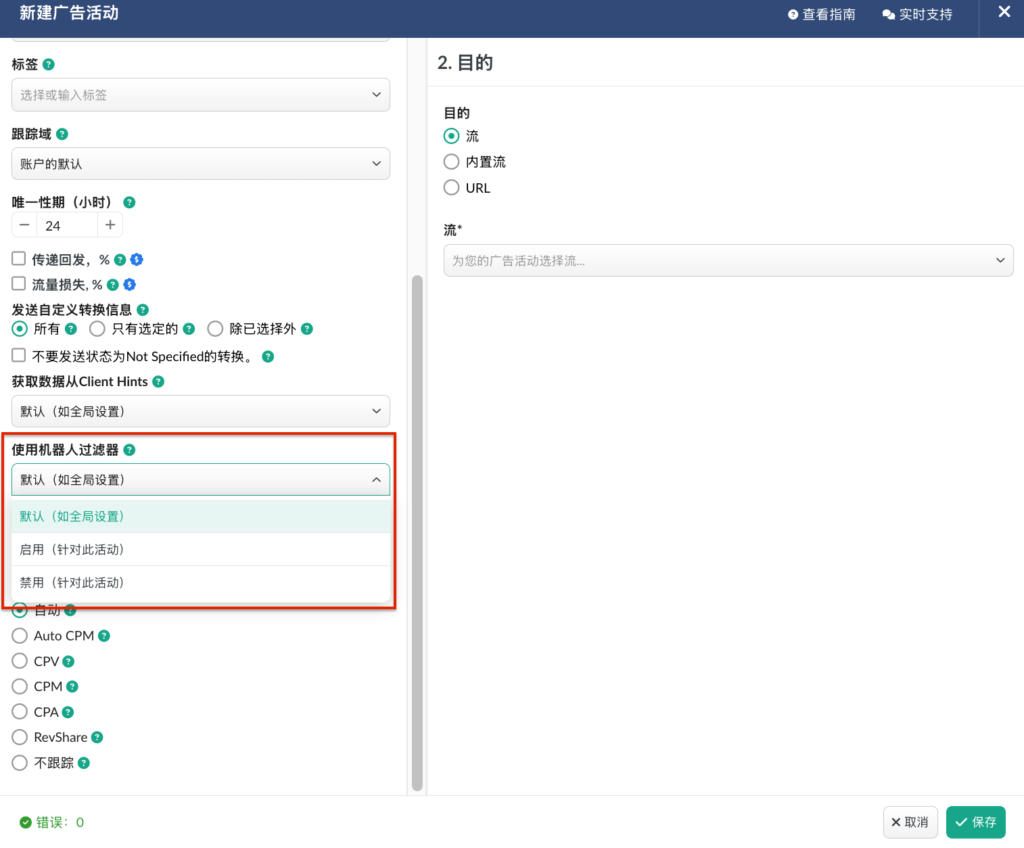The image size is (1024, 848).
Task: Enable the 传递回发 checkbox
Action: (x=18, y=259)
